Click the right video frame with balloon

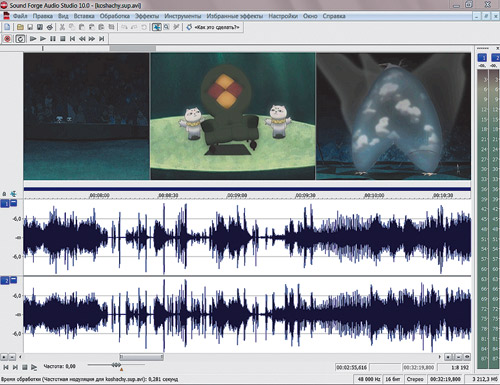[393, 116]
